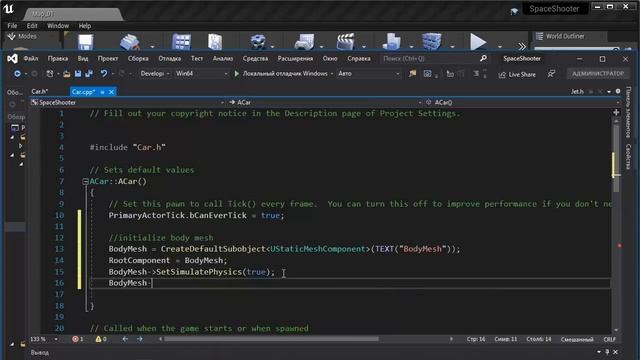Screen dimensions: 640x360
Task: Click Save Current icon in Unreal toolbar
Action: (85, 42)
